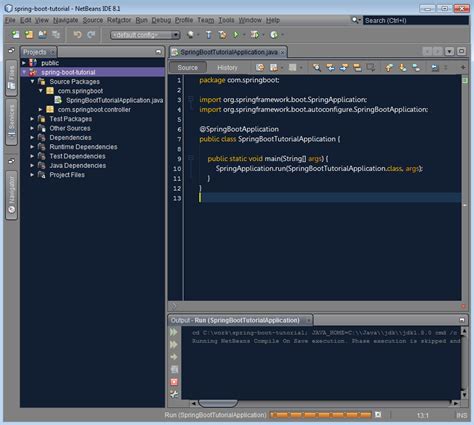Image resolution: width=474 pixels, height=425 pixels.
Task: Click the orange Run progress bar
Action: click(321, 415)
